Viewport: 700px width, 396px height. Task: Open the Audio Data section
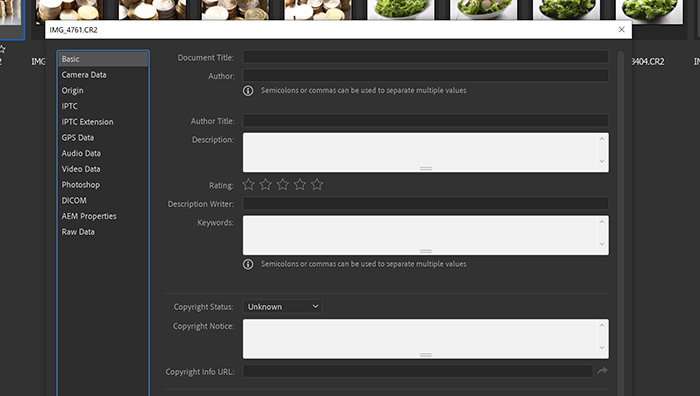coord(81,153)
